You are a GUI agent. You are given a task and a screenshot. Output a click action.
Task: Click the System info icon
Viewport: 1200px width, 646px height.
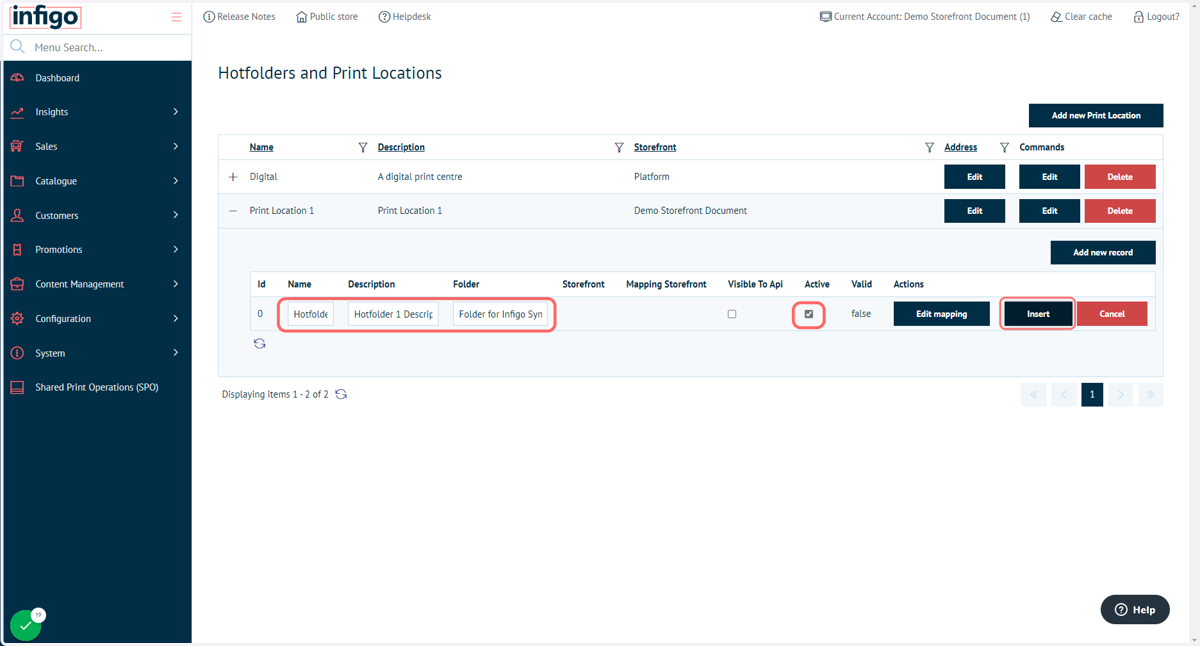[17, 353]
